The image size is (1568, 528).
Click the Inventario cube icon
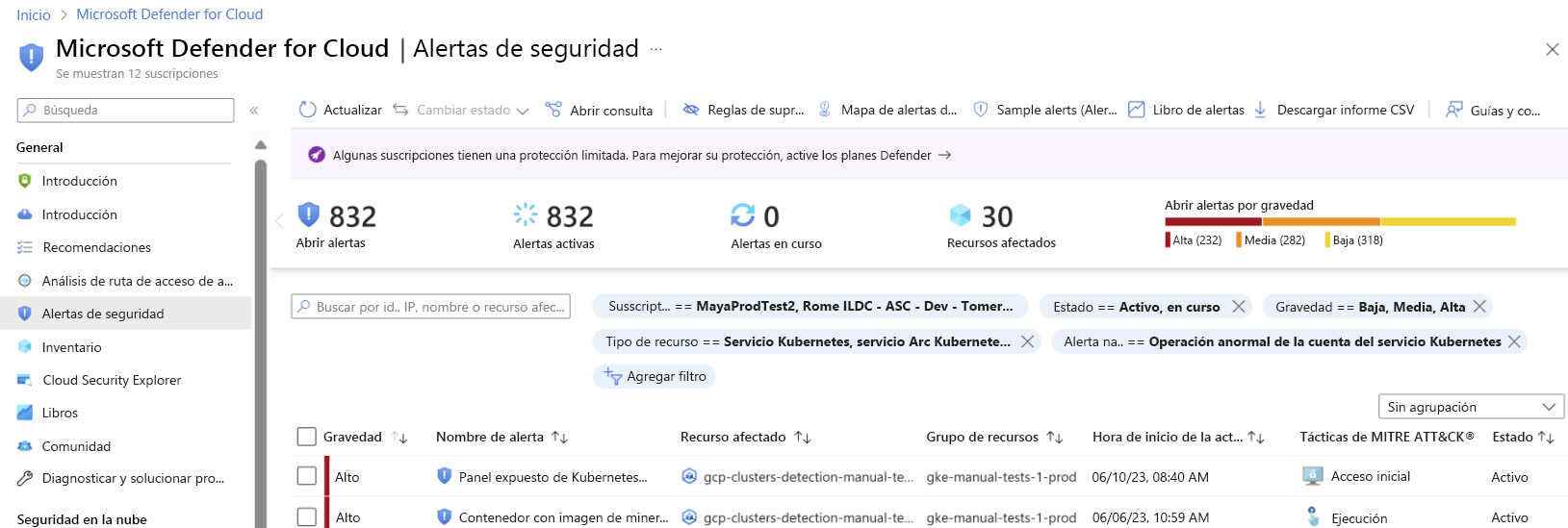click(25, 347)
